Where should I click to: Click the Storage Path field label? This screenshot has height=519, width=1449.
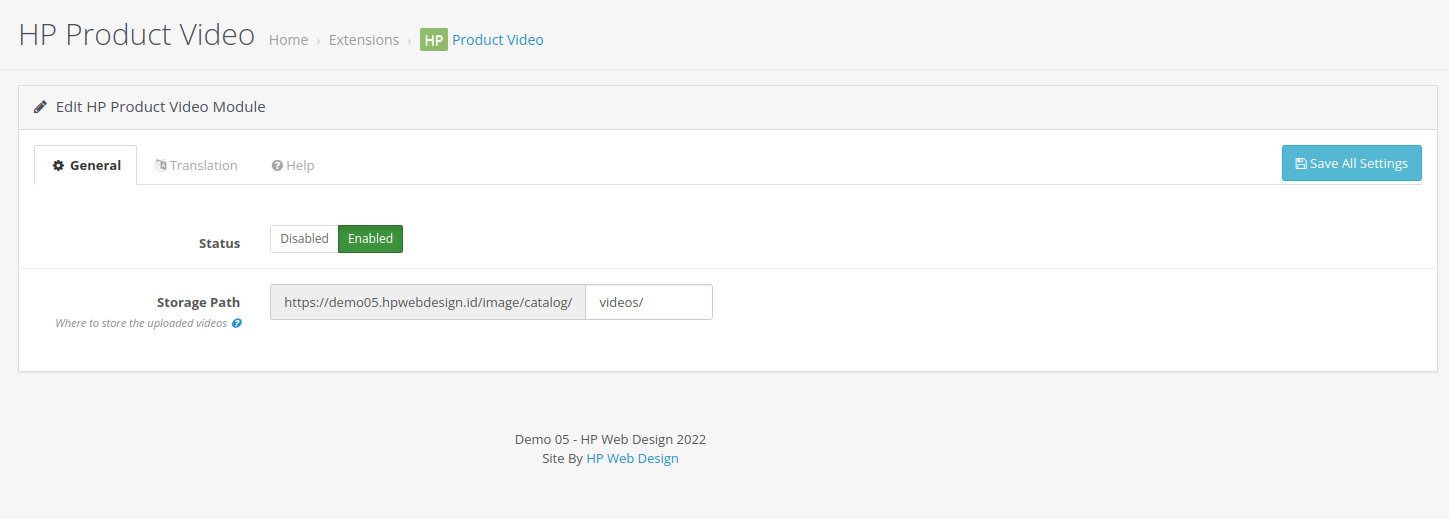tap(198, 302)
